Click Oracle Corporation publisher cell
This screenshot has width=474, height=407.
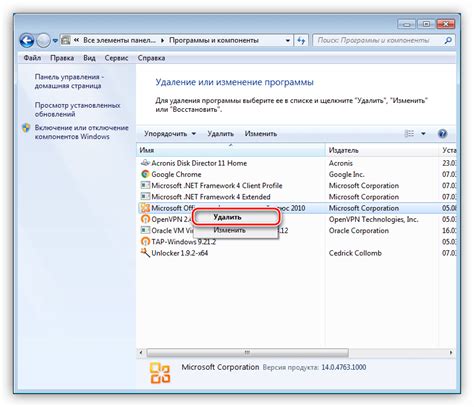(x=359, y=231)
